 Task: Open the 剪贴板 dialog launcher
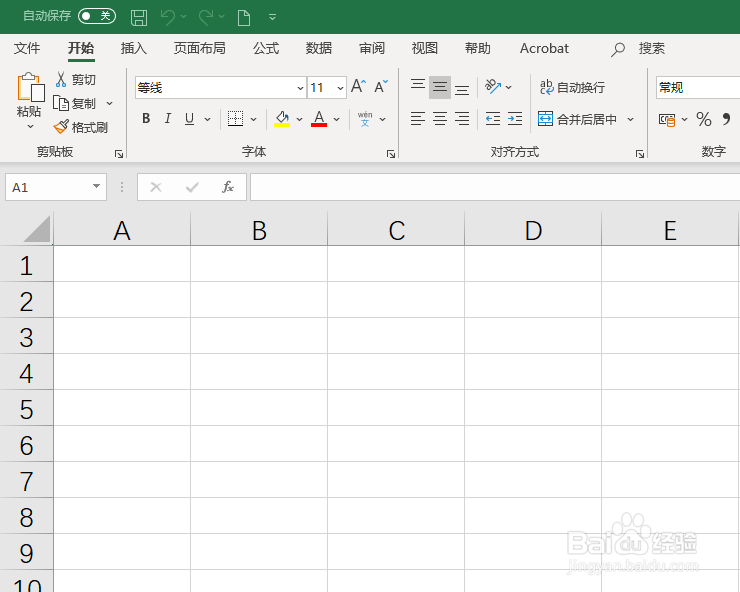click(x=119, y=154)
